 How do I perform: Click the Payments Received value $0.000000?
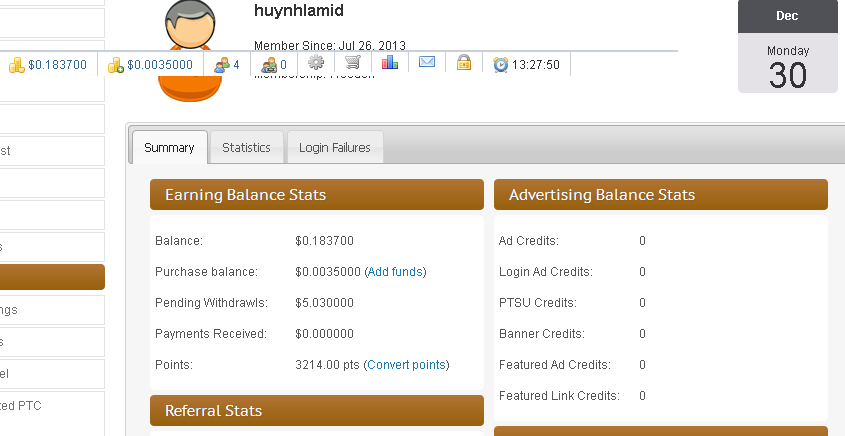[324, 334]
